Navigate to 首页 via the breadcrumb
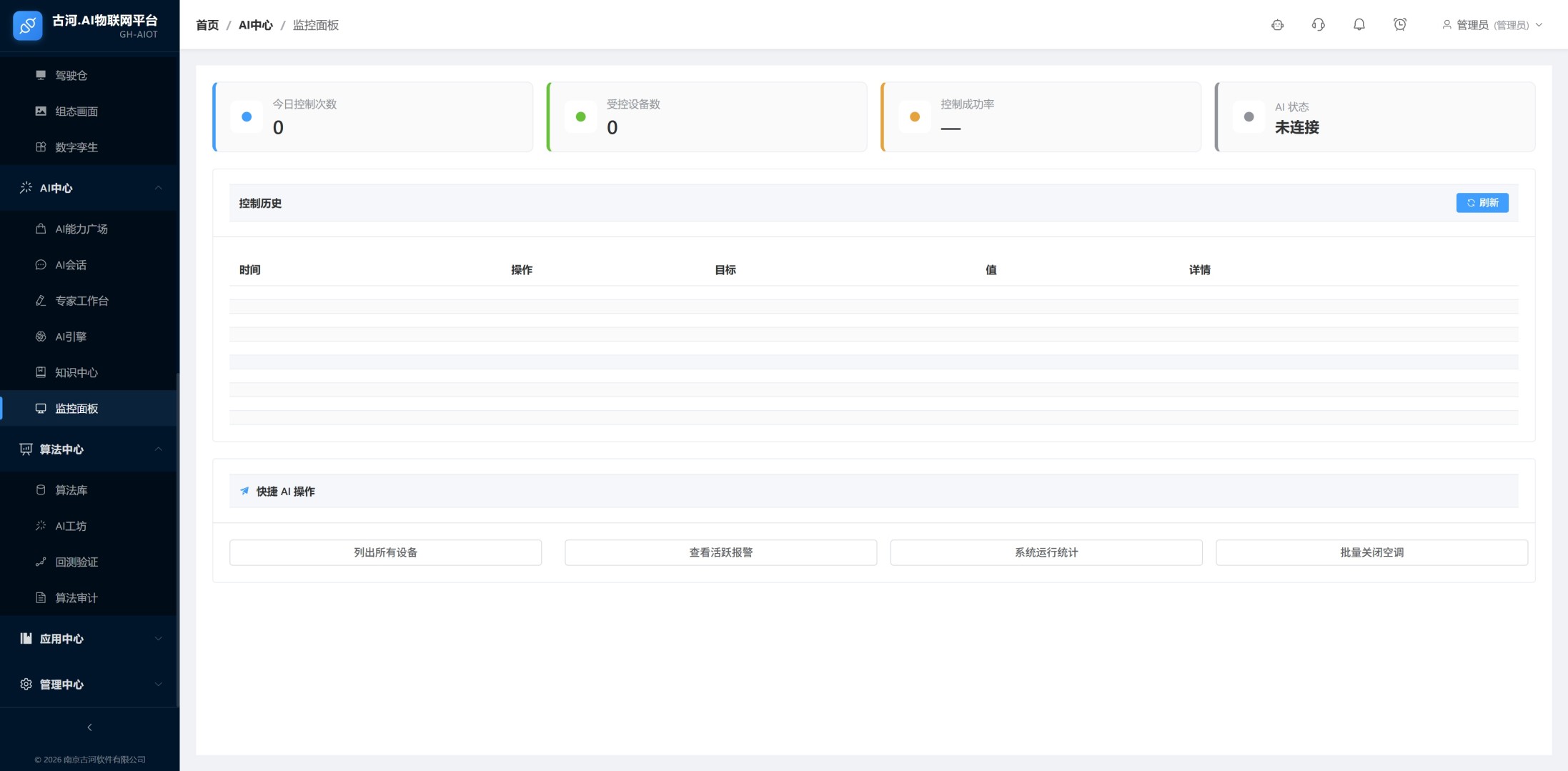Screen dimensions: 1568x771 point(207,25)
